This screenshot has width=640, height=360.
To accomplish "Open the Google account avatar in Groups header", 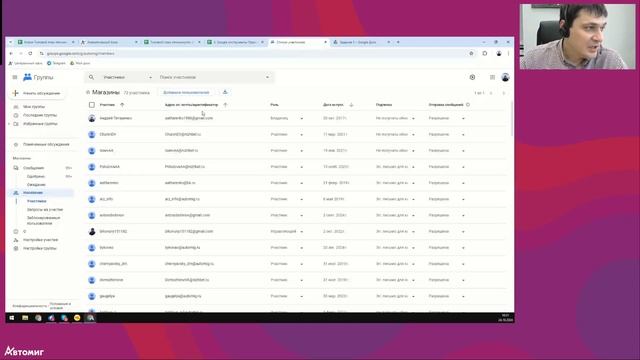I will [x=505, y=77].
